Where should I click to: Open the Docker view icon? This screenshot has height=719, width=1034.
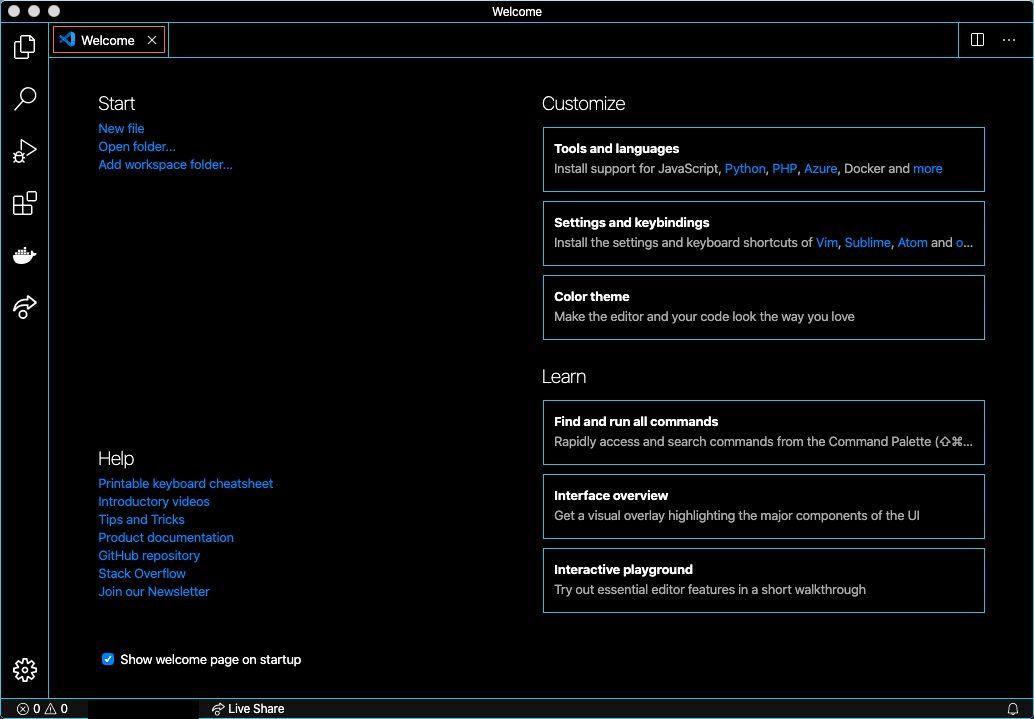coord(24,255)
